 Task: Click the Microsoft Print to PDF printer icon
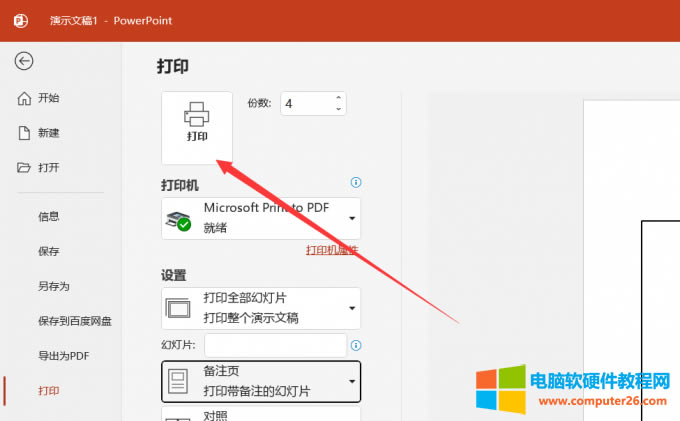point(178,218)
